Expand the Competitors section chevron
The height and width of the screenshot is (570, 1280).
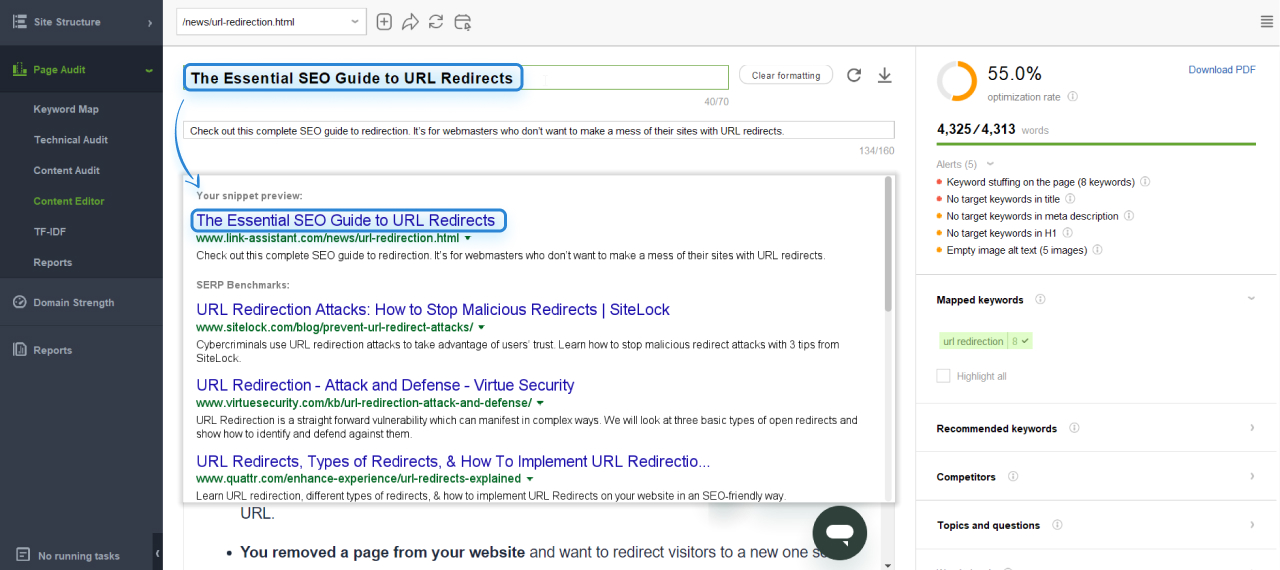pos(1252,476)
